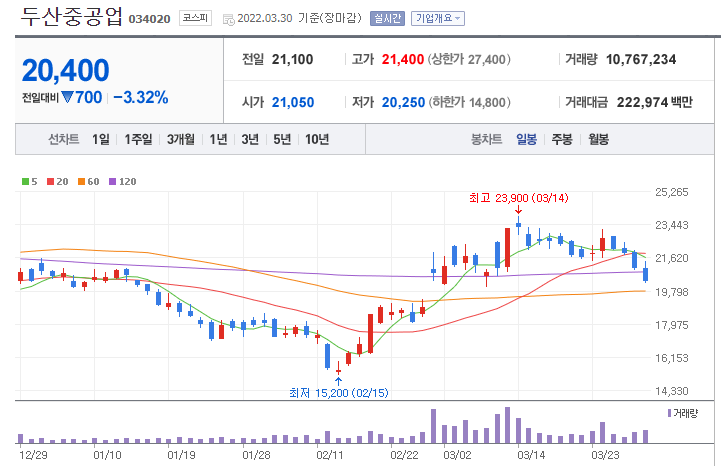Click the 02/11 date axis label

tap(330, 455)
